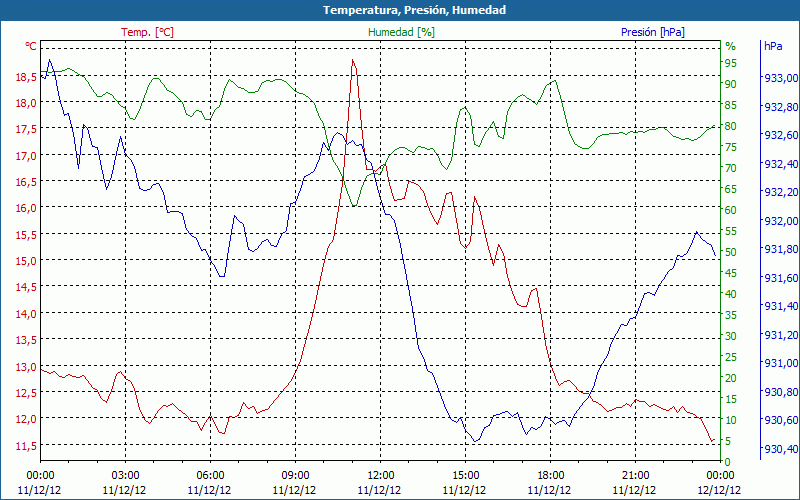
Task: Select the green "Humedad [%]" legend label
Action: (402, 32)
